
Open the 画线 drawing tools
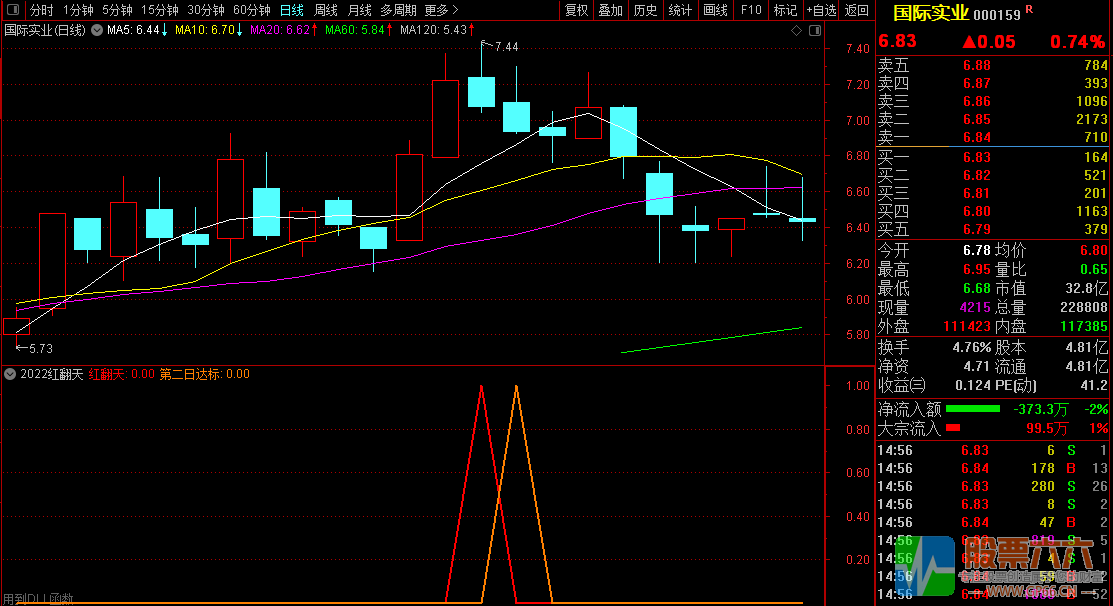715,10
